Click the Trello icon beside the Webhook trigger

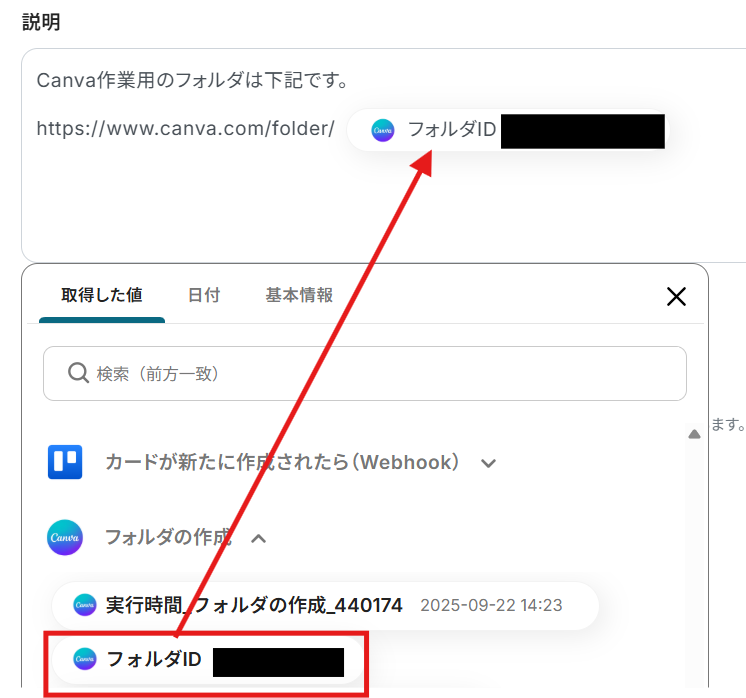pos(65,462)
